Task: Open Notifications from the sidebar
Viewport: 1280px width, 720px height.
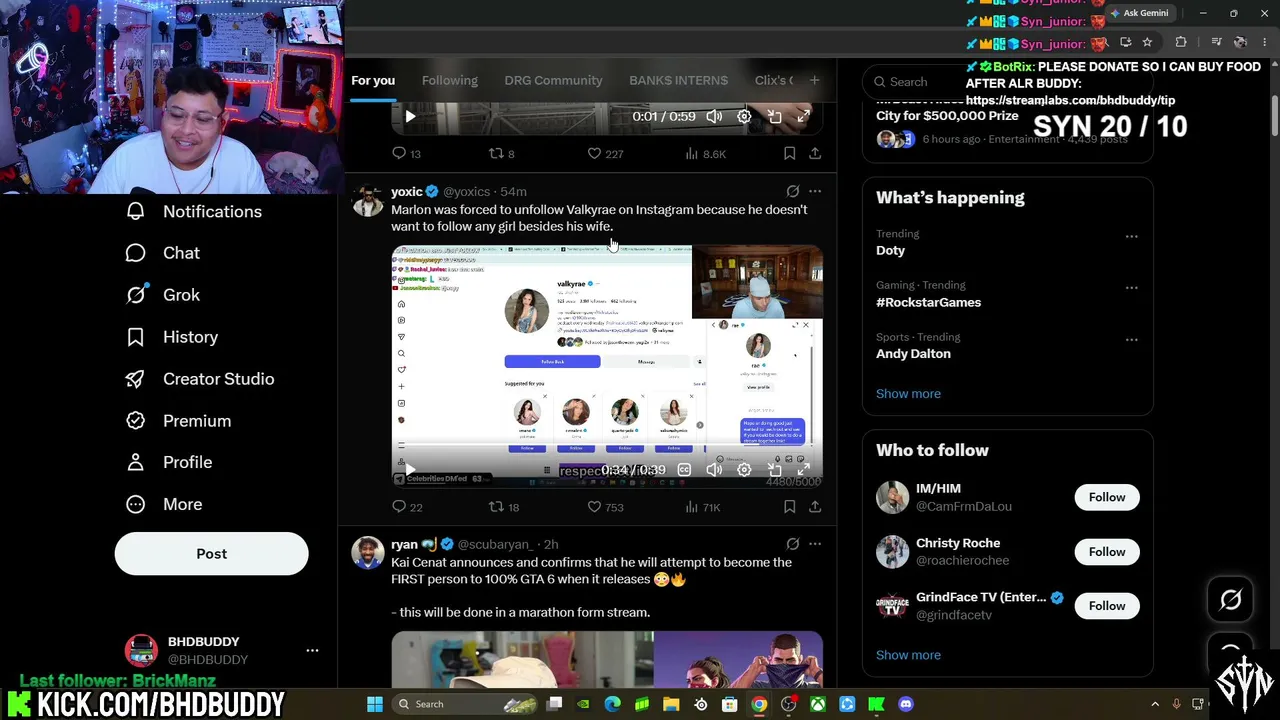Action: point(193,211)
